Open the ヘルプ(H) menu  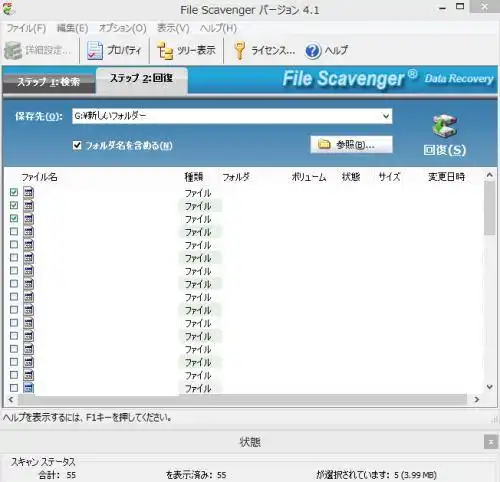click(218, 28)
